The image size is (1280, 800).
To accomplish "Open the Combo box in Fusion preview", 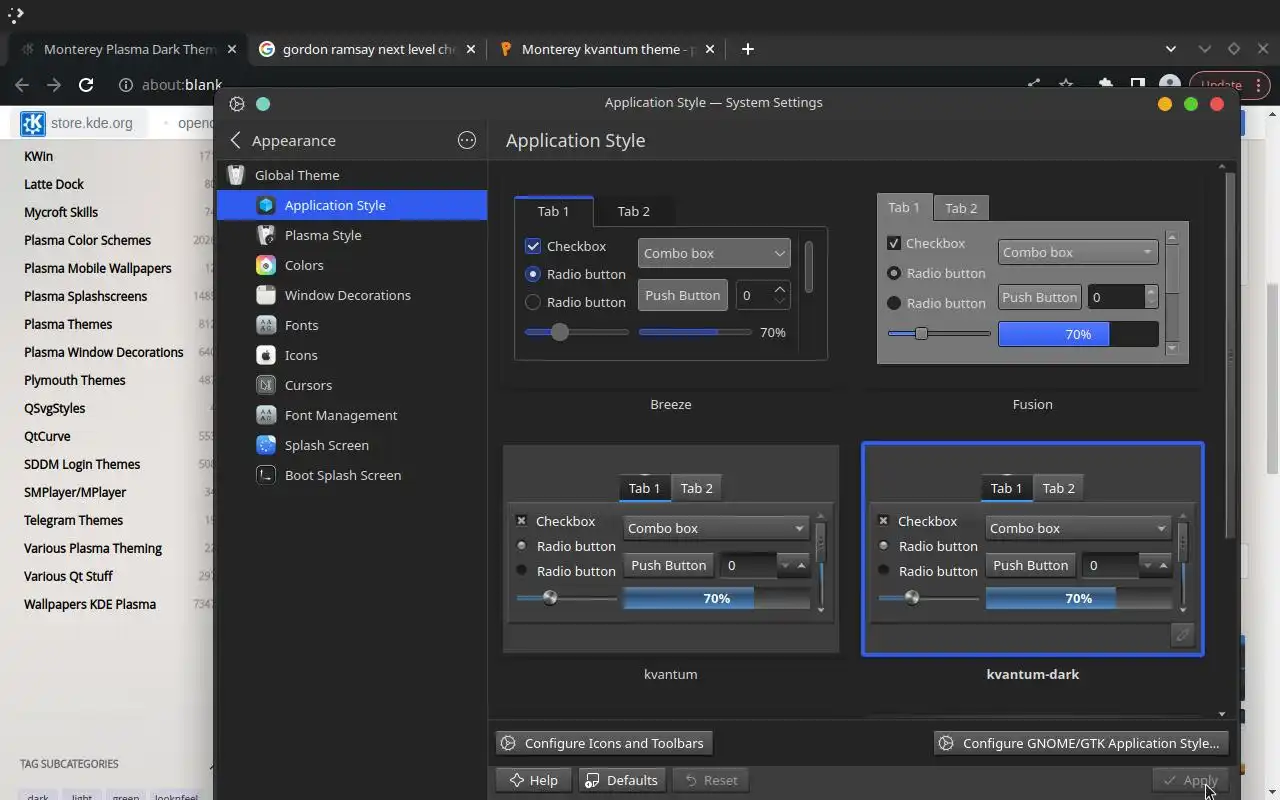I will click(1078, 252).
